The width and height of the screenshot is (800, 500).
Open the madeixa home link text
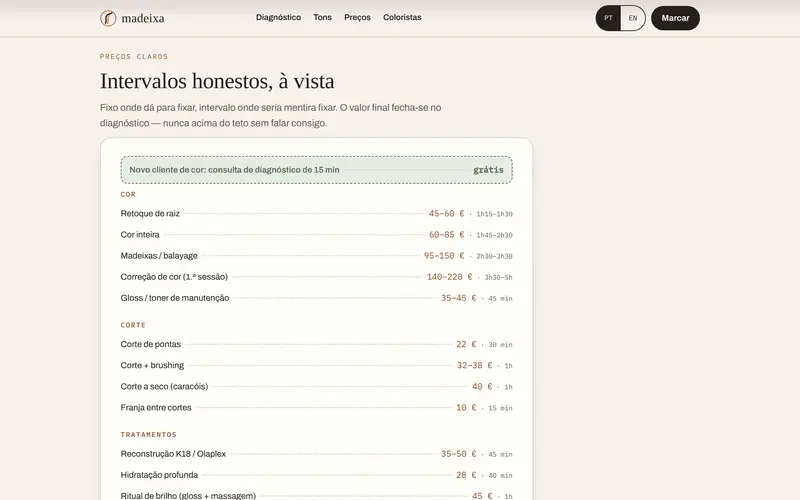click(x=143, y=18)
